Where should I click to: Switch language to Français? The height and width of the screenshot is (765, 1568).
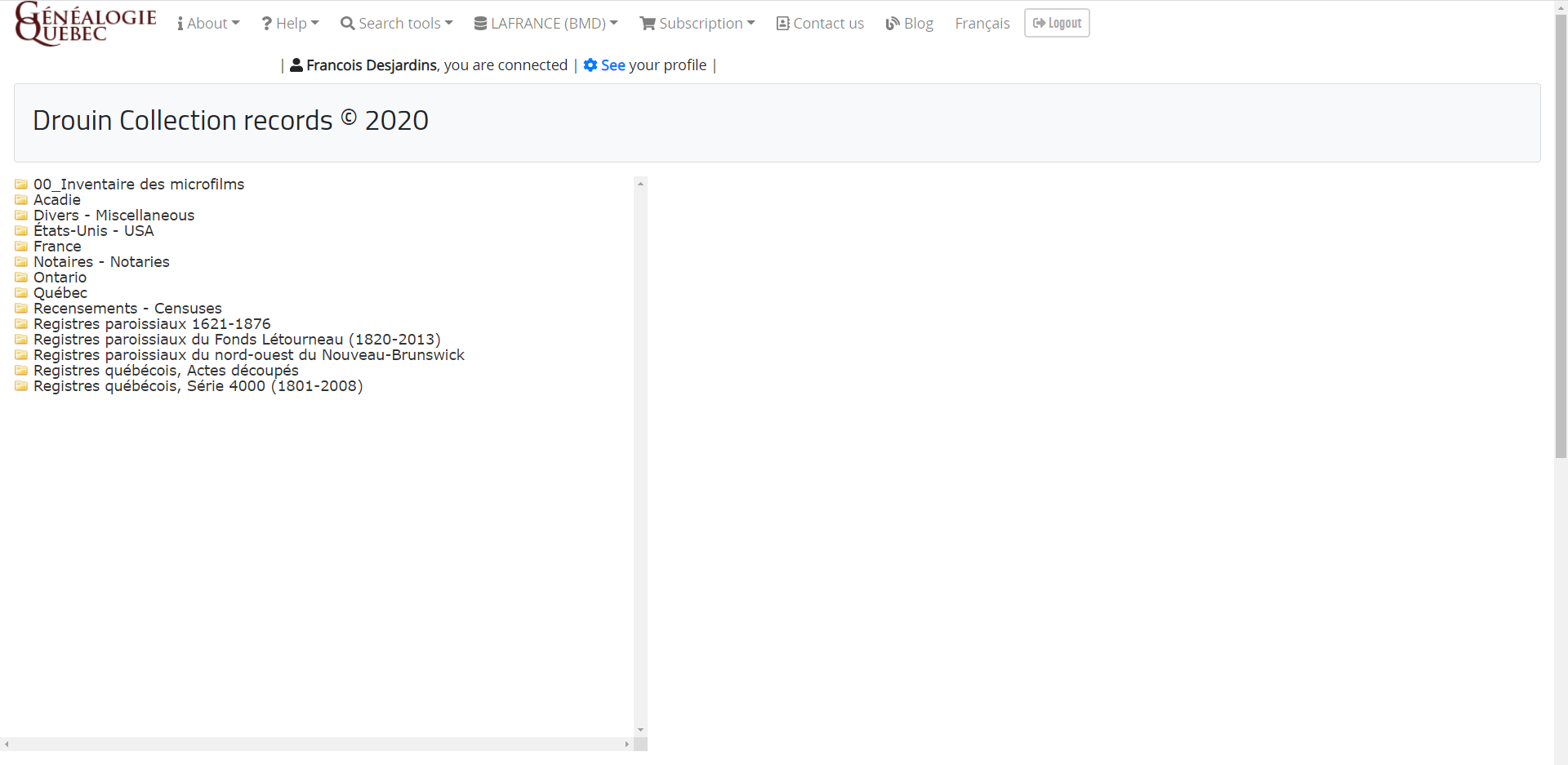982,24
